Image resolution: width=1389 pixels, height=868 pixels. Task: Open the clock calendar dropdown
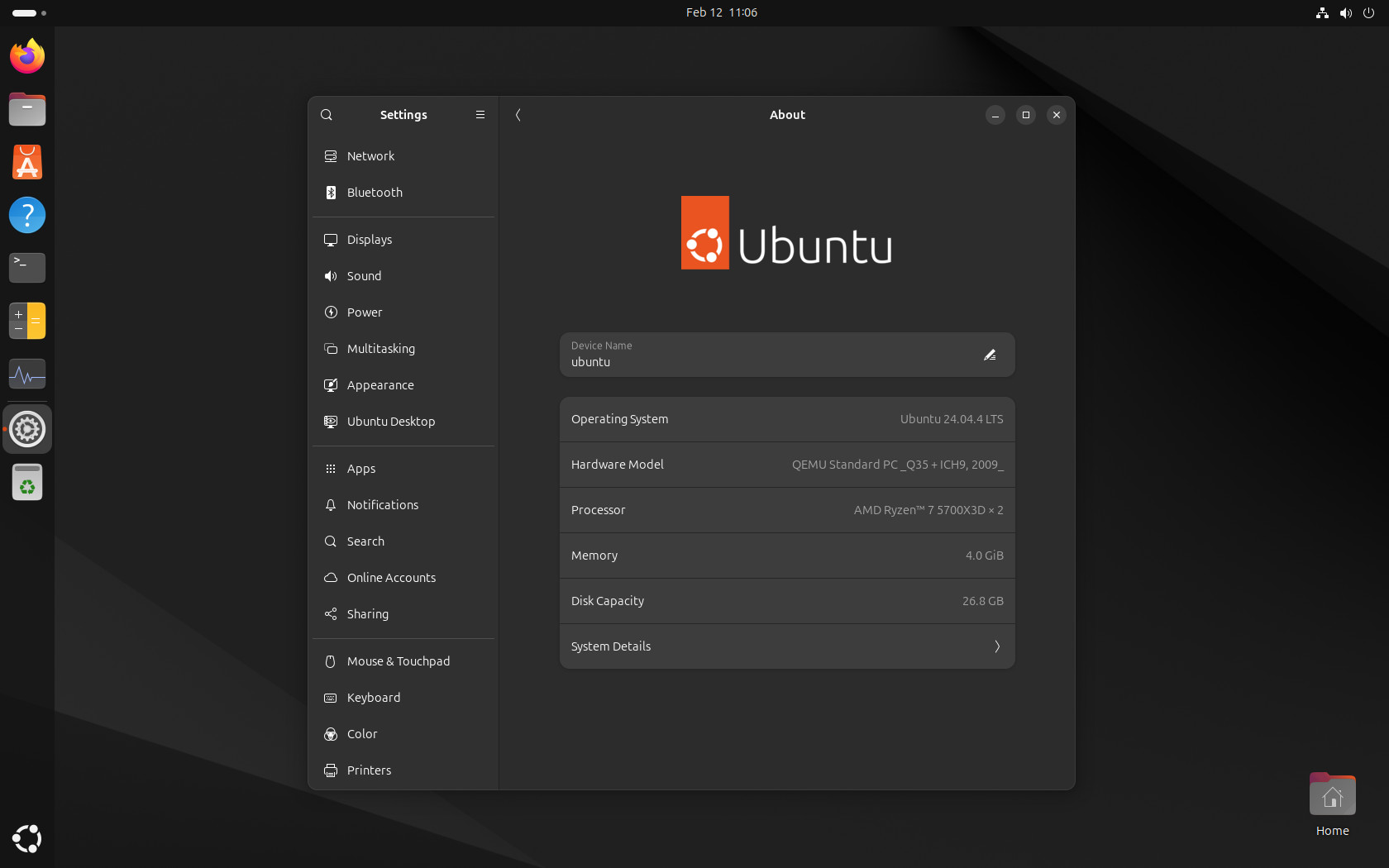tap(721, 12)
